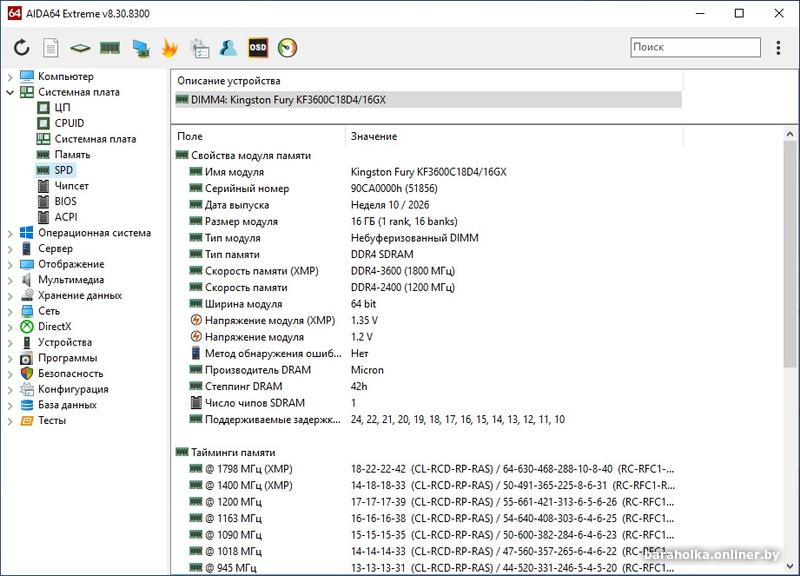Click the Значение column header
This screenshot has height=576, width=800.
pyautogui.click(x=373, y=136)
